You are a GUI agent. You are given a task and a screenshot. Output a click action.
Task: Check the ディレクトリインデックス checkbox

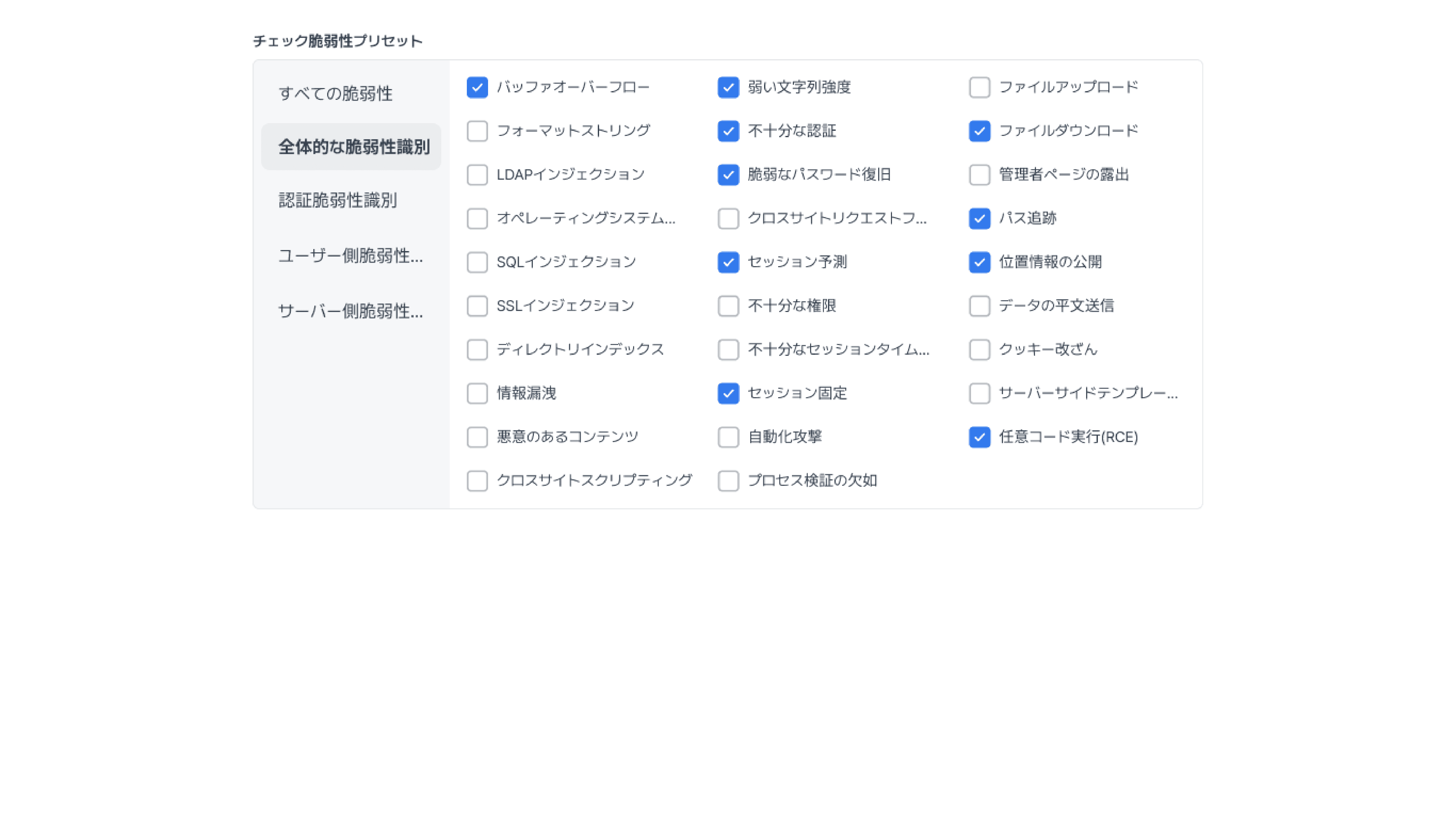point(477,349)
